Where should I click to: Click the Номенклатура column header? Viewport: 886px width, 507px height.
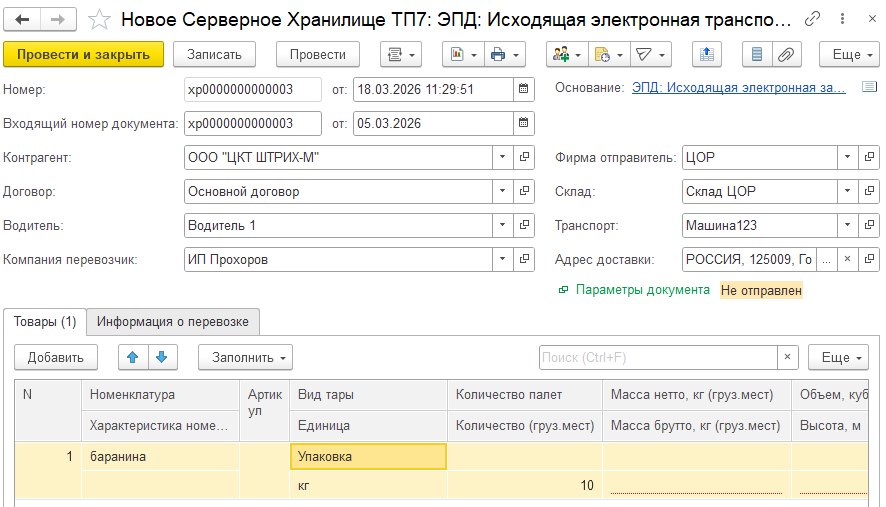coord(160,395)
